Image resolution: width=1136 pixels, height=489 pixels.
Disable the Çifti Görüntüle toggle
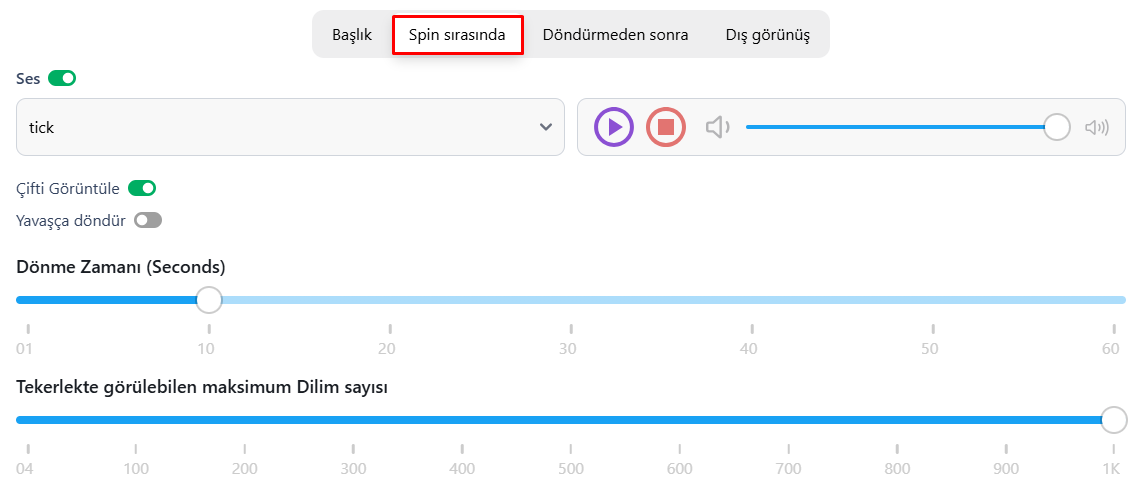142,188
